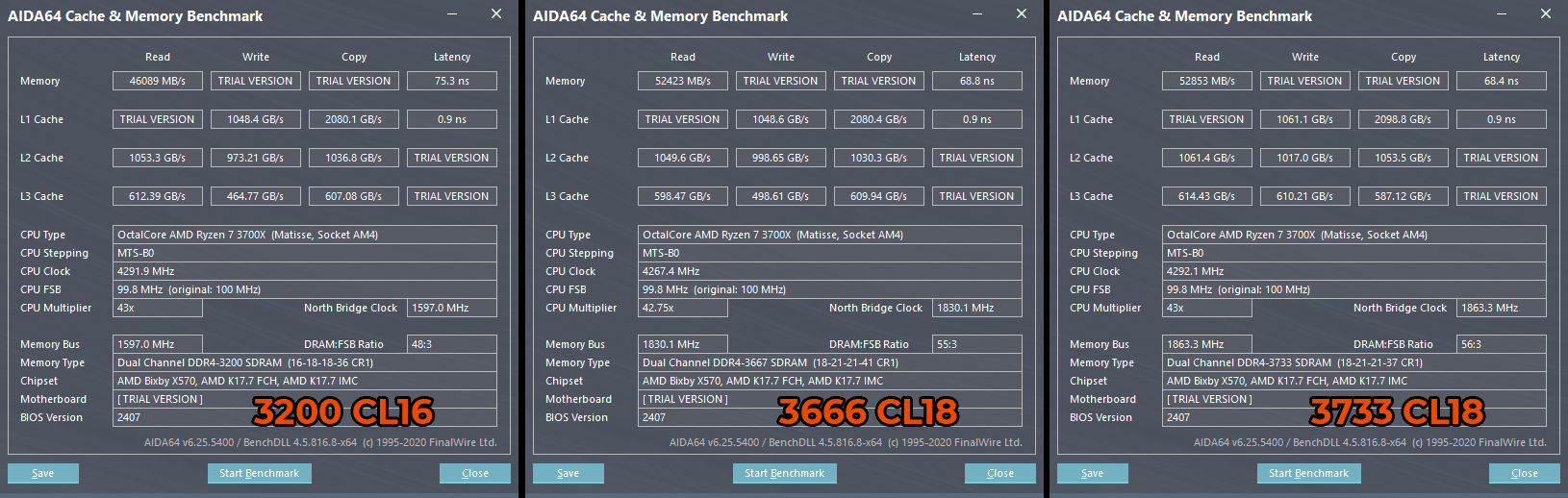The image size is (1568, 498).
Task: Click L2 read value 1053.3 GB/s
Action: [x=158, y=158]
